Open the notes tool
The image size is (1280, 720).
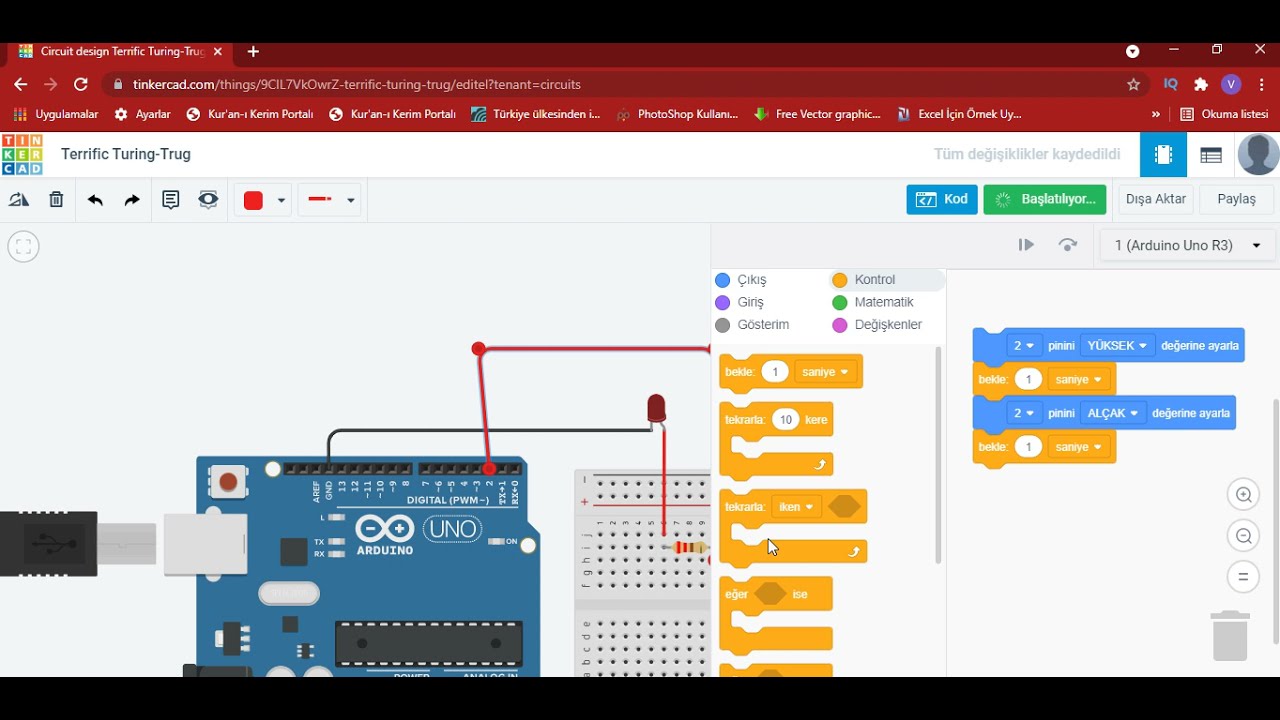171,200
